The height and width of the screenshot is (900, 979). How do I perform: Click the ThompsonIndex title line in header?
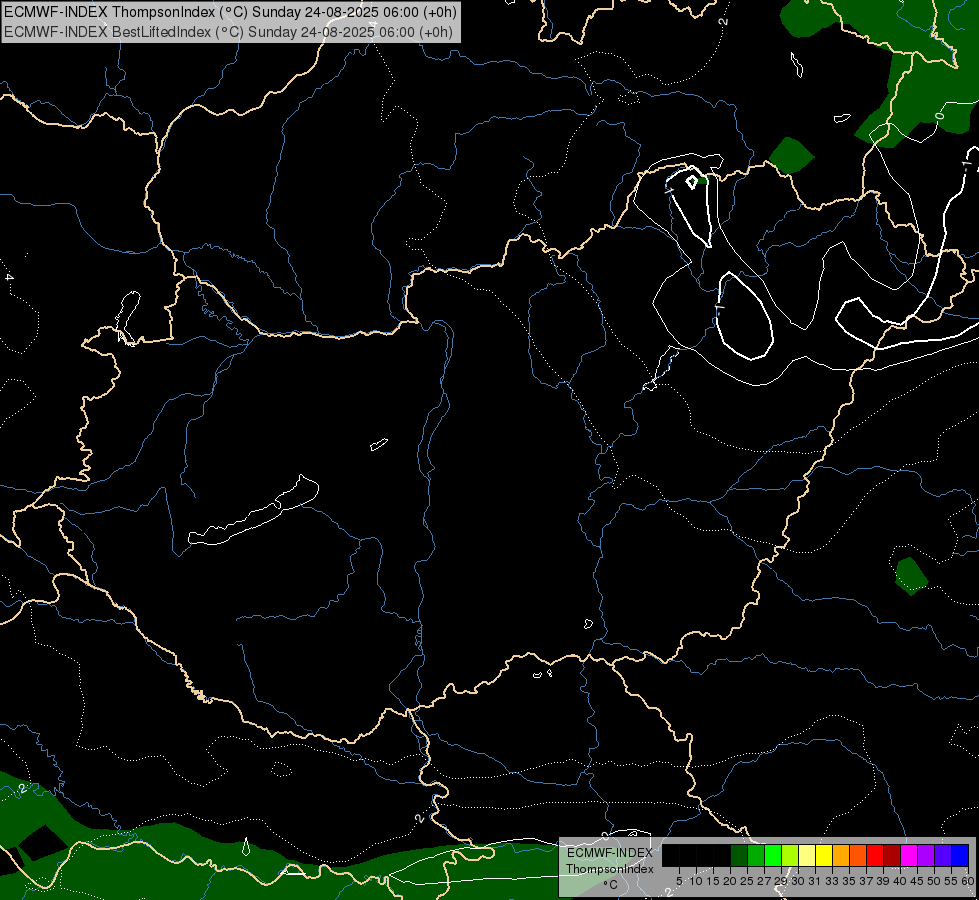click(x=230, y=11)
